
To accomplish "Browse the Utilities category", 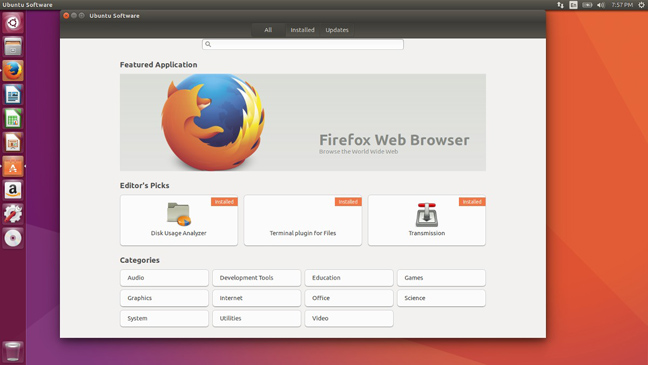I will (x=257, y=318).
